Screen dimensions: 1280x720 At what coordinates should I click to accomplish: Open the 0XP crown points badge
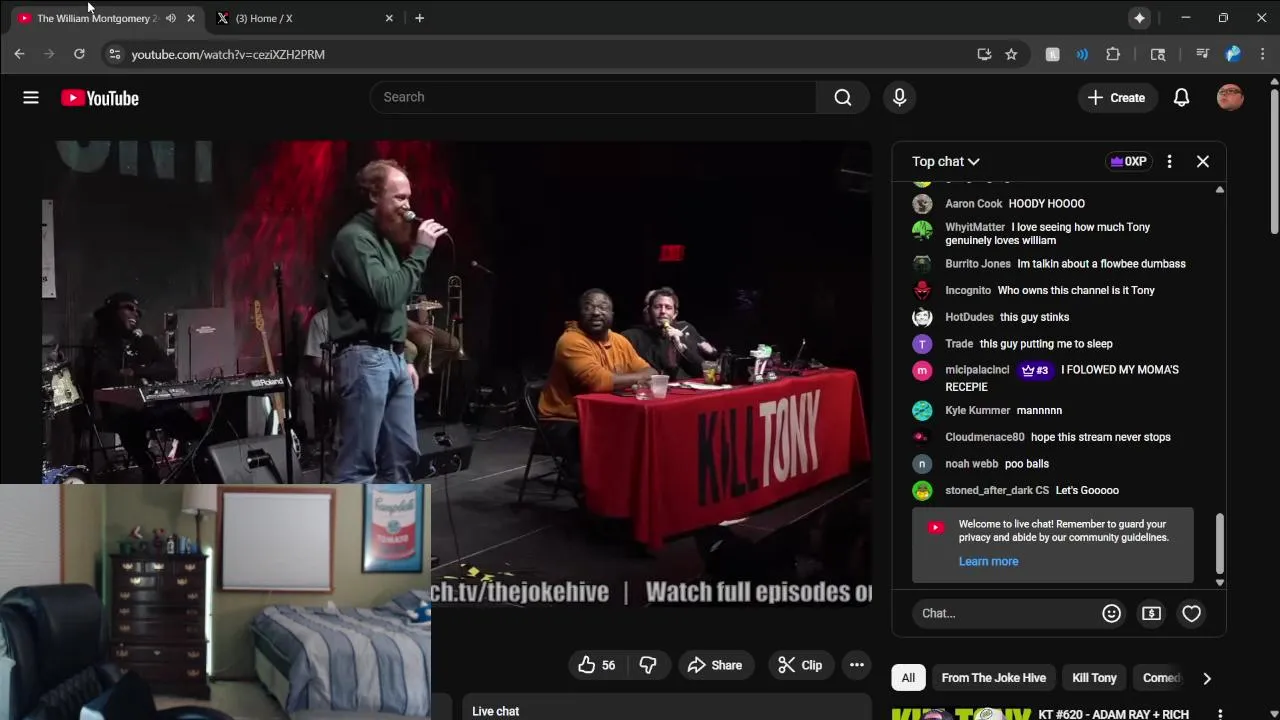coord(1128,161)
